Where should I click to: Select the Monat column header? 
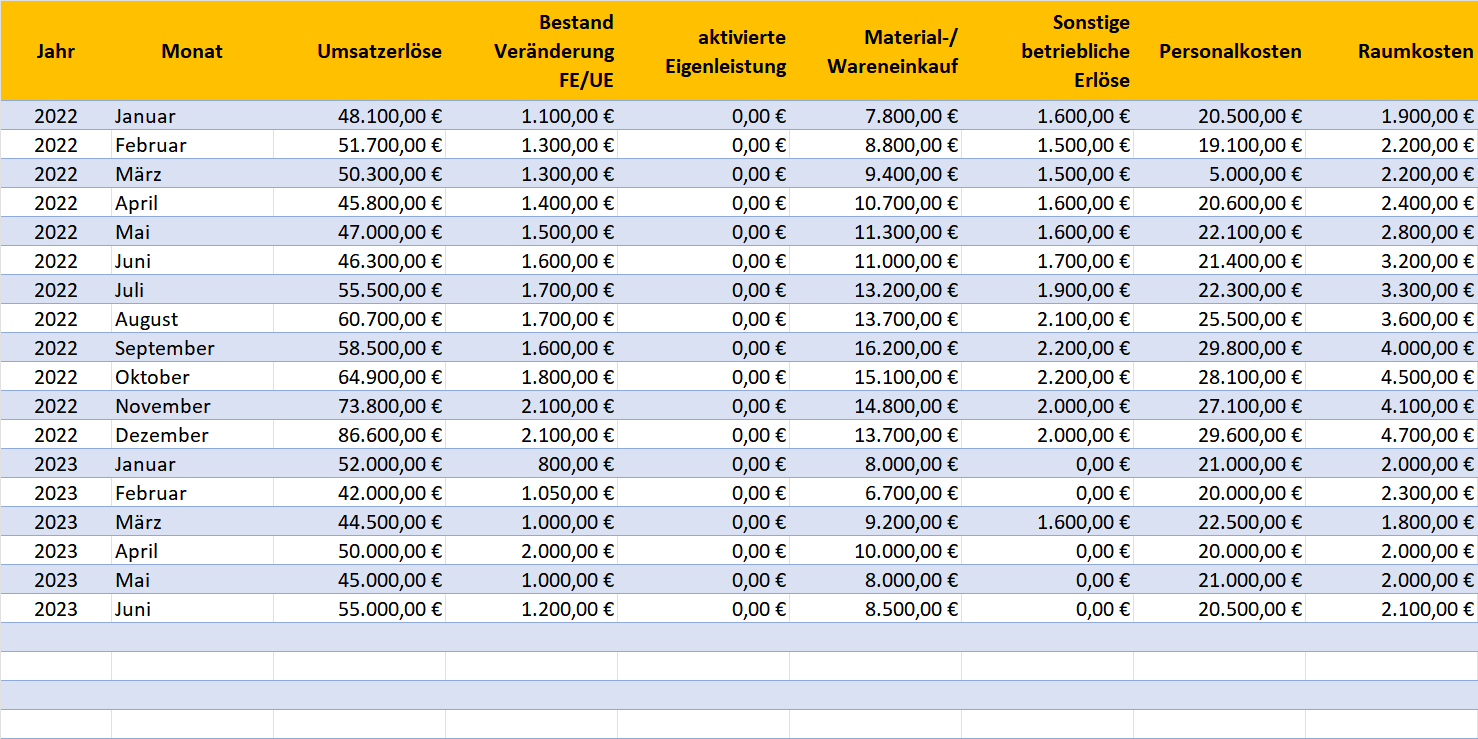pyautogui.click(x=192, y=51)
